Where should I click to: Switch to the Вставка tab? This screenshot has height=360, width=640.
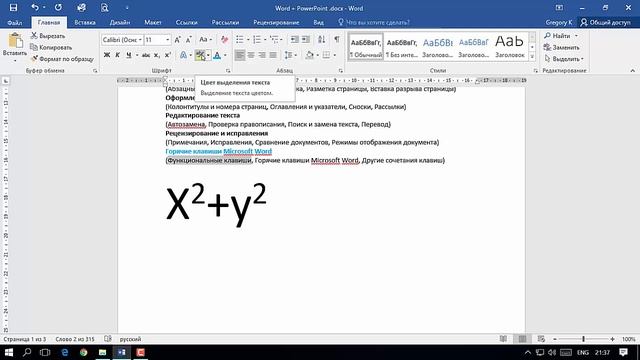click(x=85, y=22)
